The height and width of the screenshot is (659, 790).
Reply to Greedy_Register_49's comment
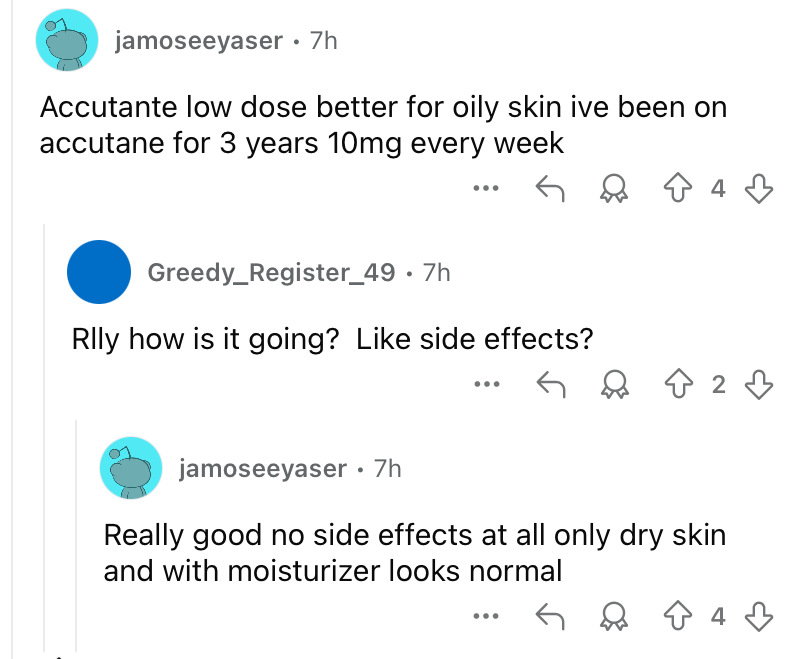point(550,385)
